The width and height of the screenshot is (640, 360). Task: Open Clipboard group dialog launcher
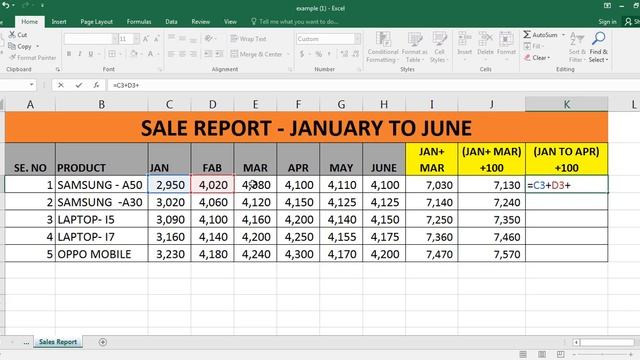58,69
